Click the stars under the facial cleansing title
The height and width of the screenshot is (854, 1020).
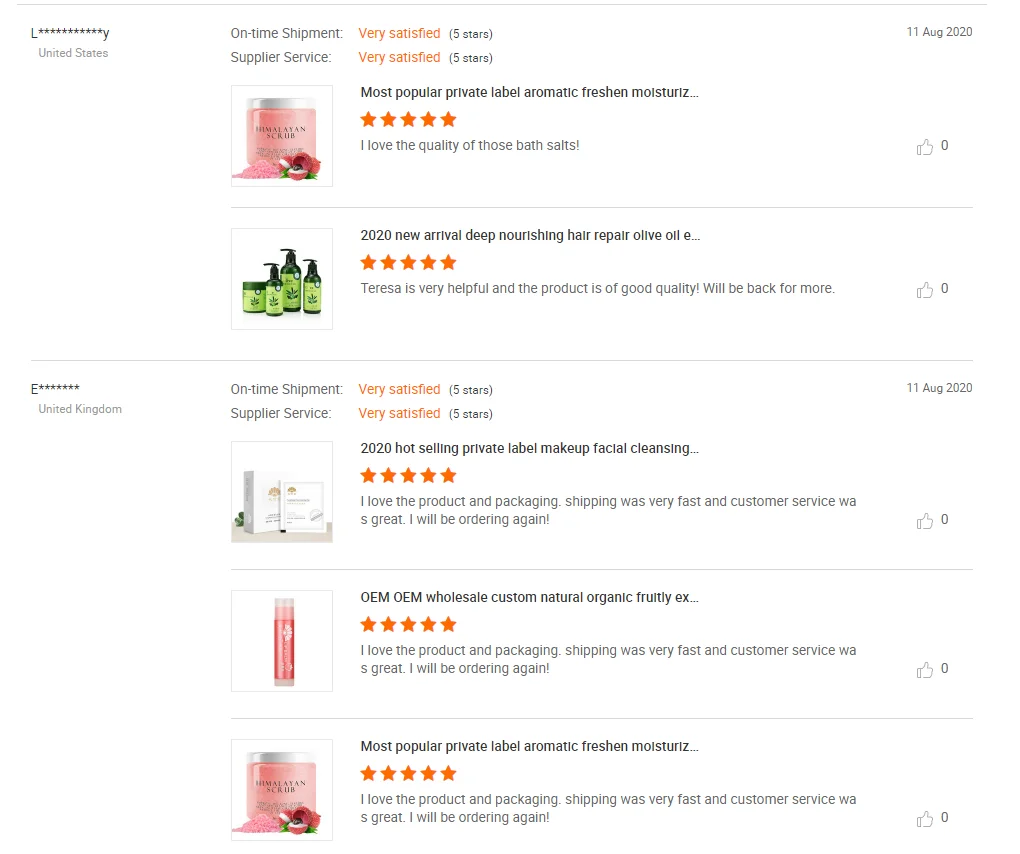(408, 475)
